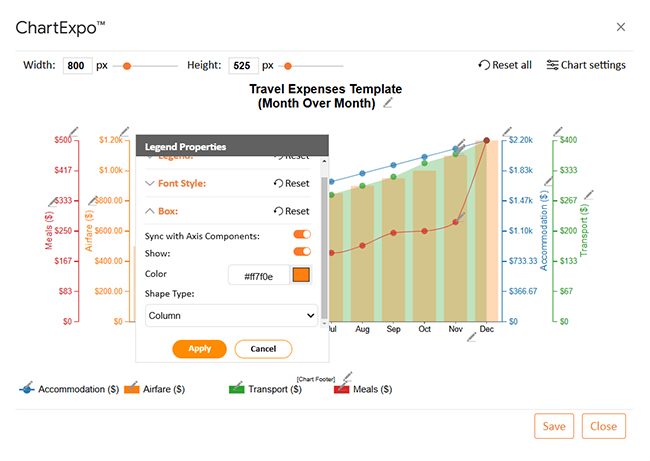Click pencil icon above Transport axis

point(558,131)
